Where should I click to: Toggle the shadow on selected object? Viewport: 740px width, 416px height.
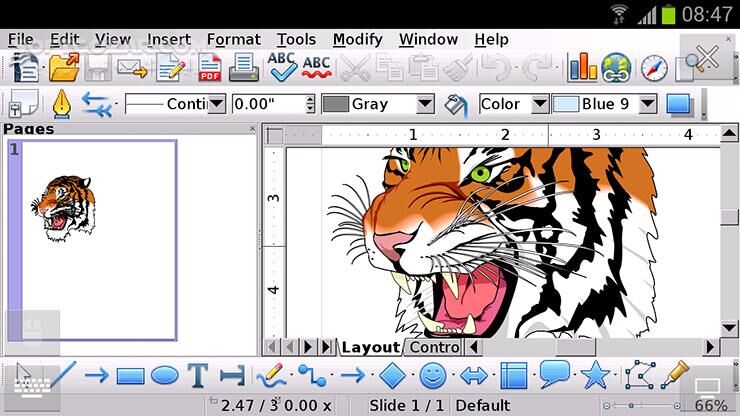point(680,104)
